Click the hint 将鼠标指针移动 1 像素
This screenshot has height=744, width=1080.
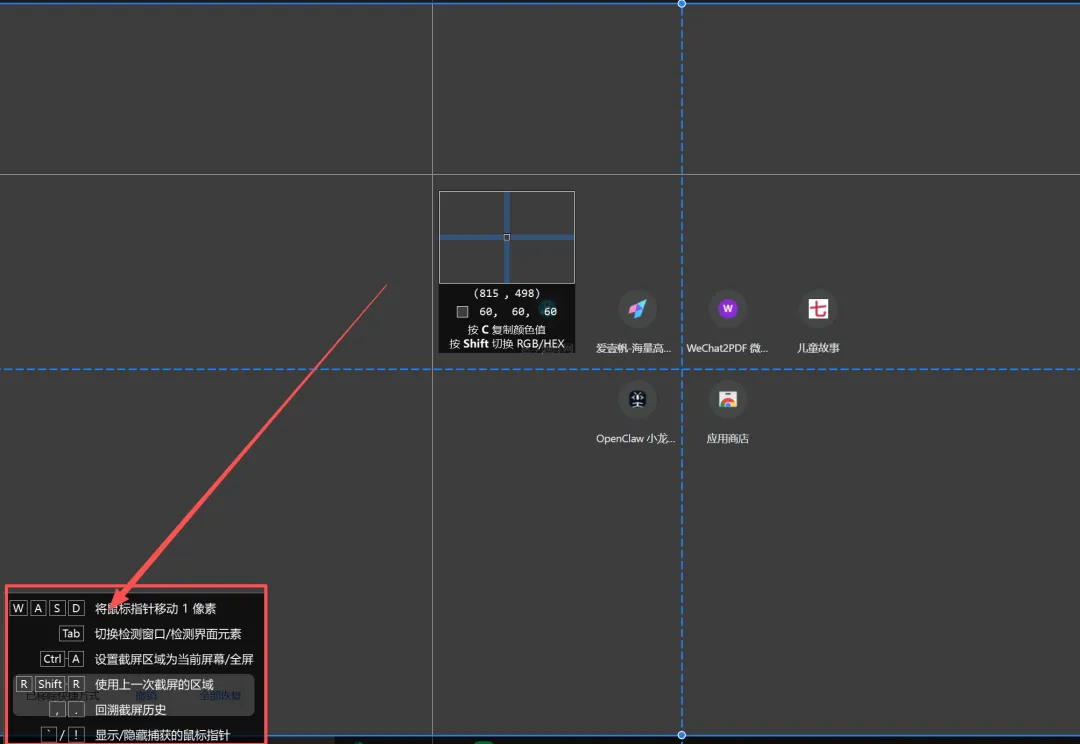point(156,609)
